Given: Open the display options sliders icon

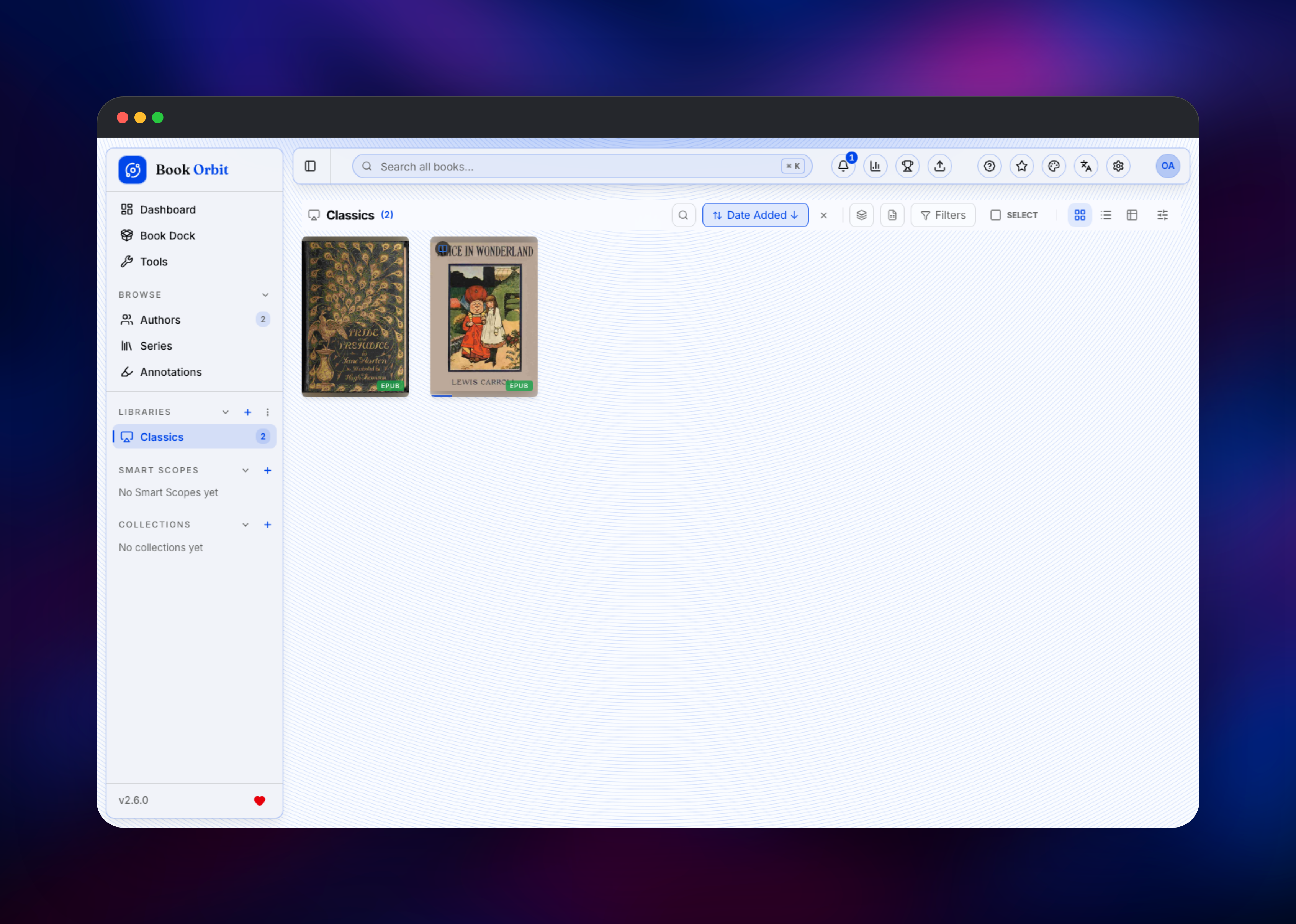Looking at the screenshot, I should (1162, 215).
